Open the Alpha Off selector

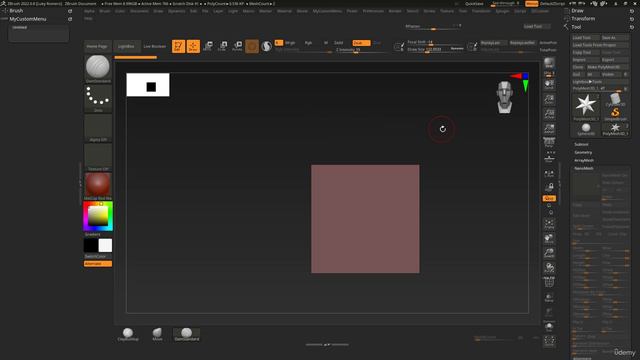tap(98, 128)
